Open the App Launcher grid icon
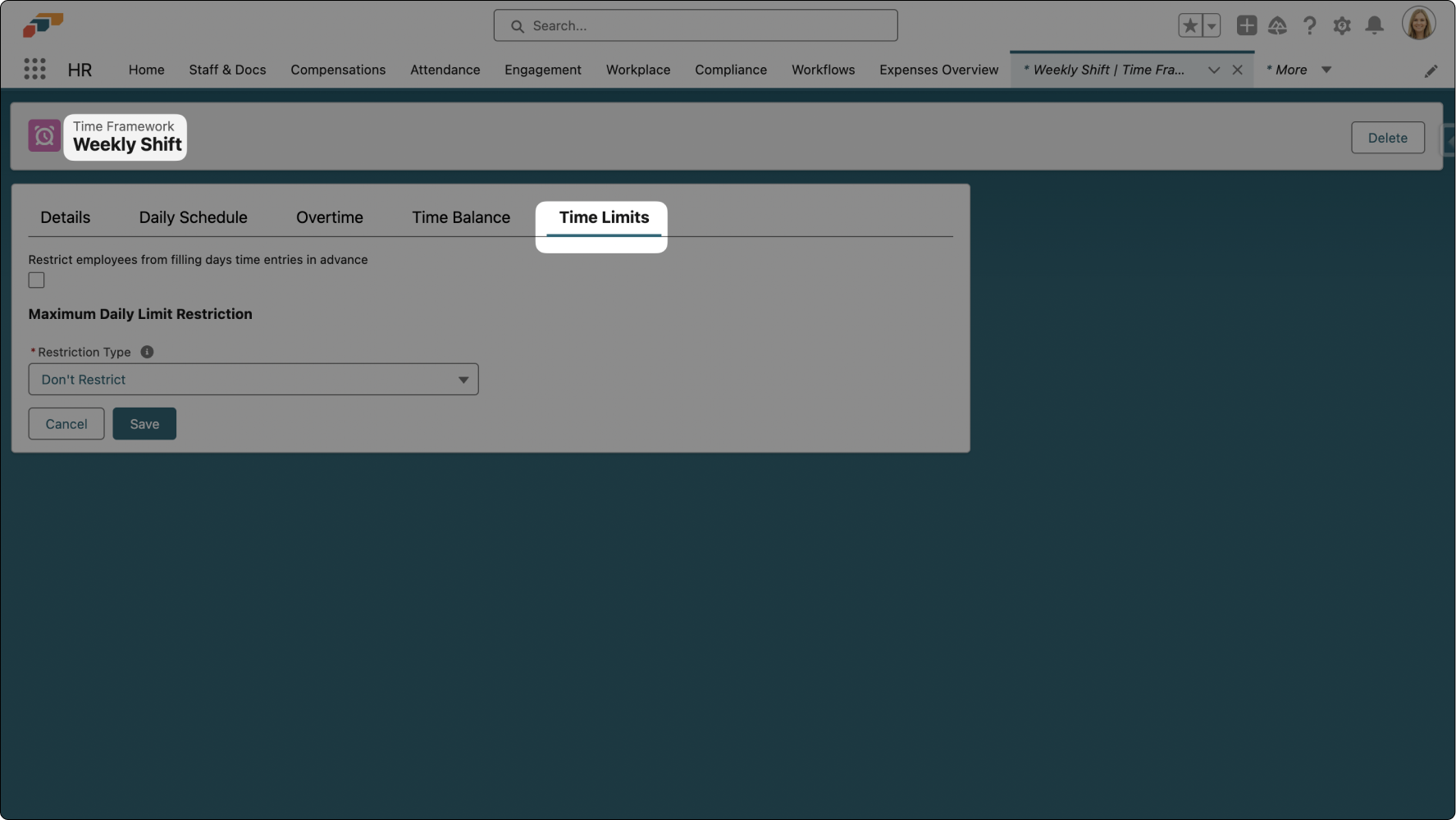 click(34, 70)
